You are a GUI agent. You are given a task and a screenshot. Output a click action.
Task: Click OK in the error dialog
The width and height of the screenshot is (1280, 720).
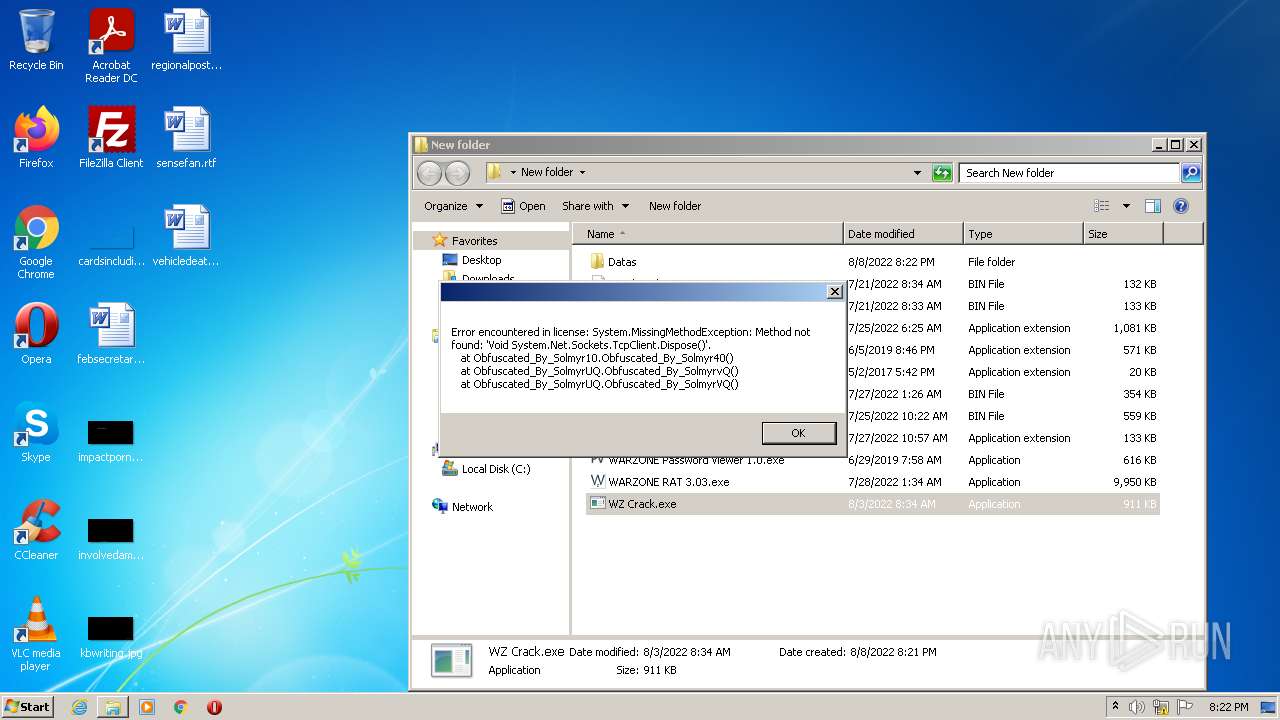(x=798, y=433)
